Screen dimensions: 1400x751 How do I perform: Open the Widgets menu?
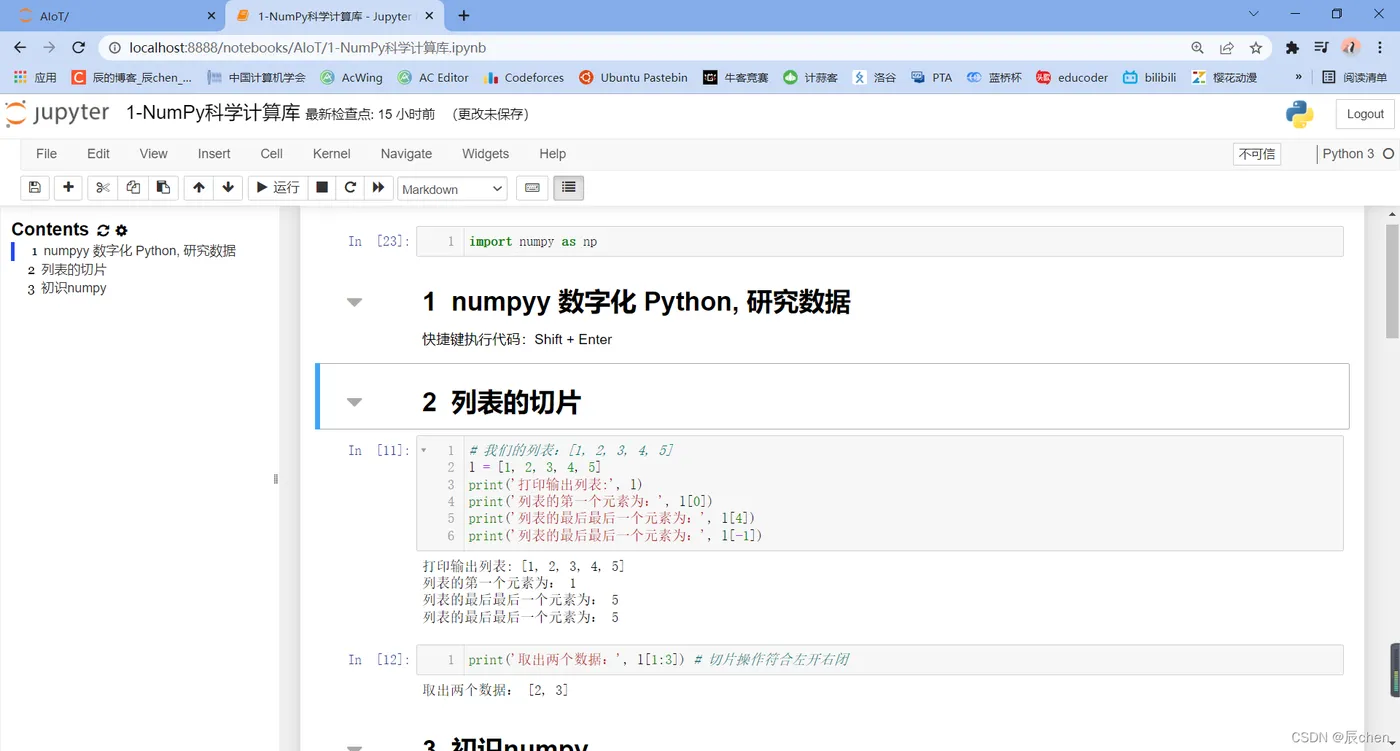[x=485, y=154]
